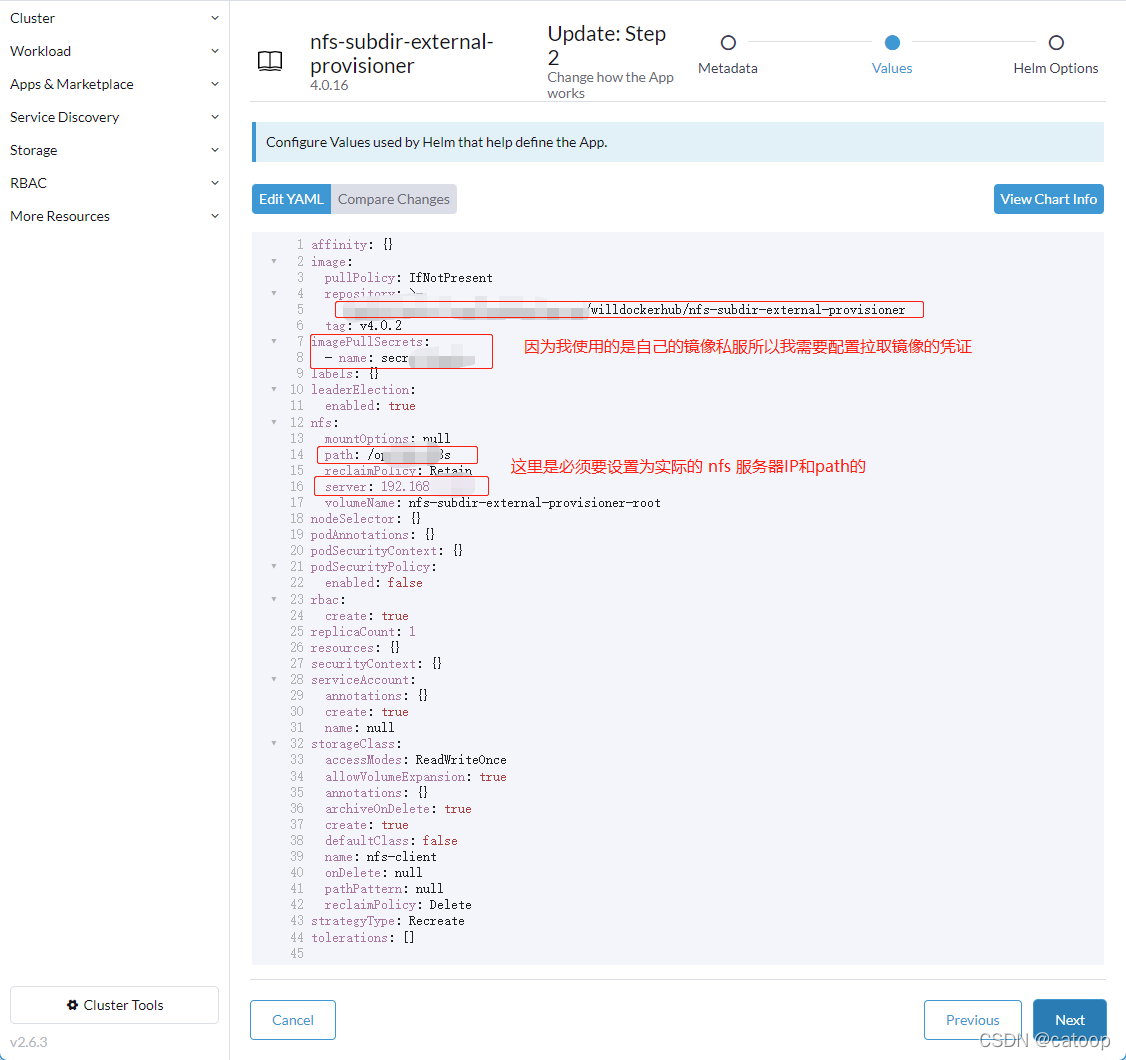The height and width of the screenshot is (1060, 1126).
Task: Jump to the Helm Options step circle
Action: 1056,43
